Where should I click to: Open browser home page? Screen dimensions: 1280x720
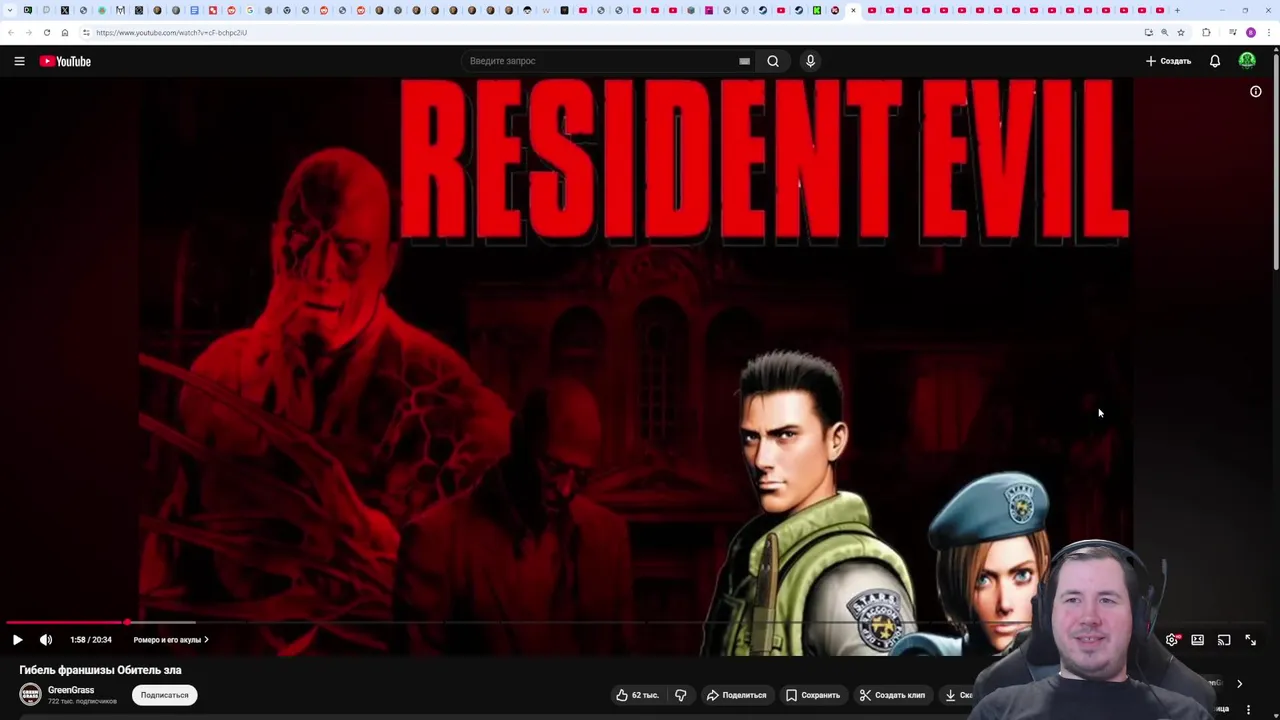(x=65, y=33)
